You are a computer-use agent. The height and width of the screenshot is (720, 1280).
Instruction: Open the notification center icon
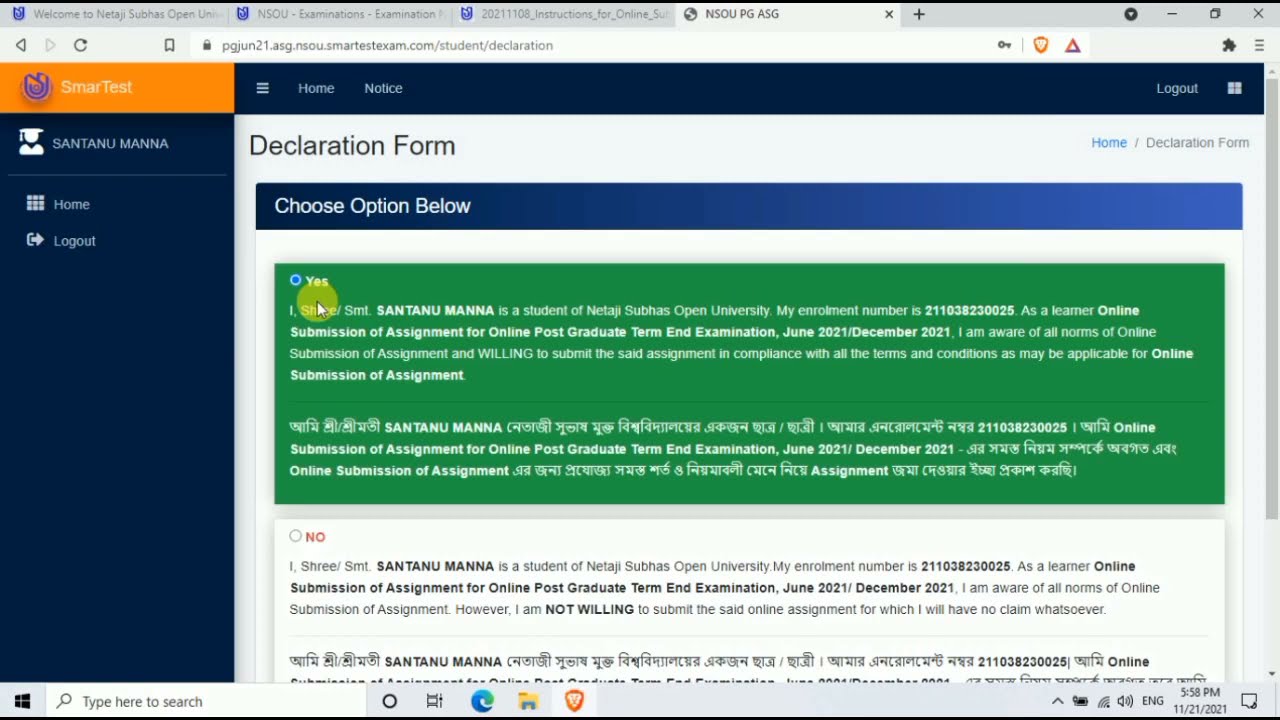(x=1249, y=701)
